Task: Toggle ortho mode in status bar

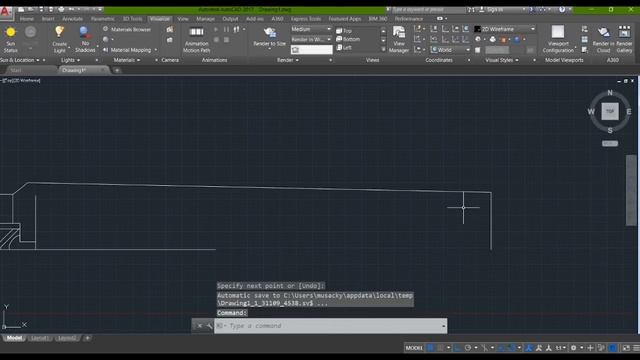Action: [x=458, y=348]
